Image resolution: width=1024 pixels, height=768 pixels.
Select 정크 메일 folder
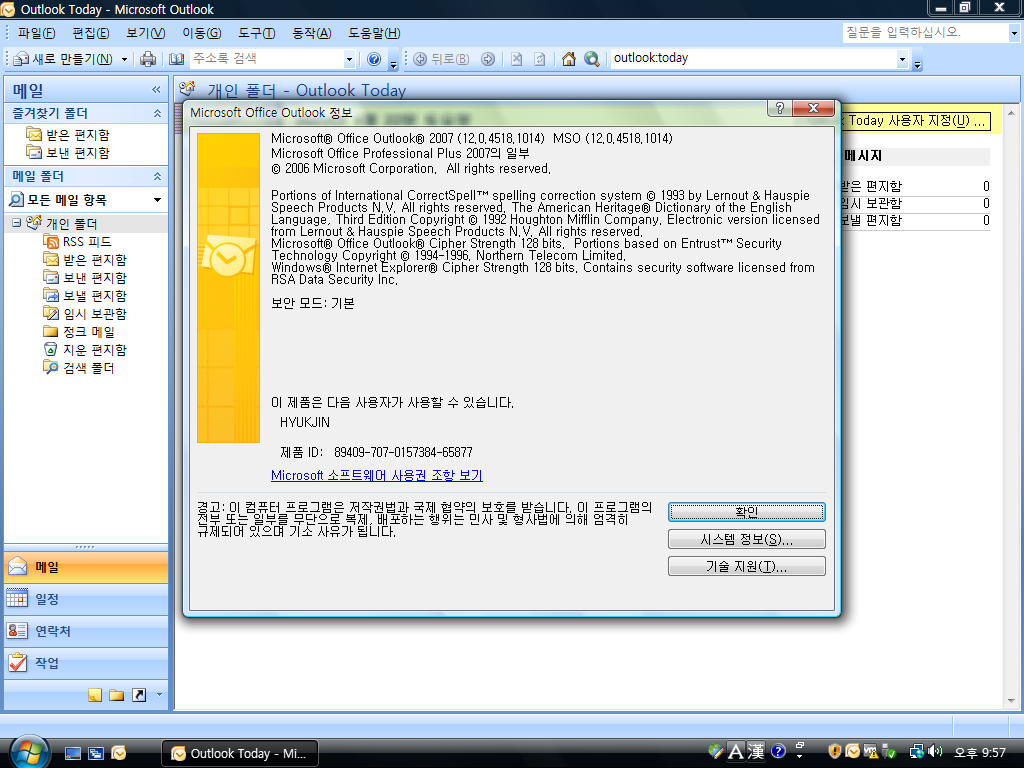point(79,332)
